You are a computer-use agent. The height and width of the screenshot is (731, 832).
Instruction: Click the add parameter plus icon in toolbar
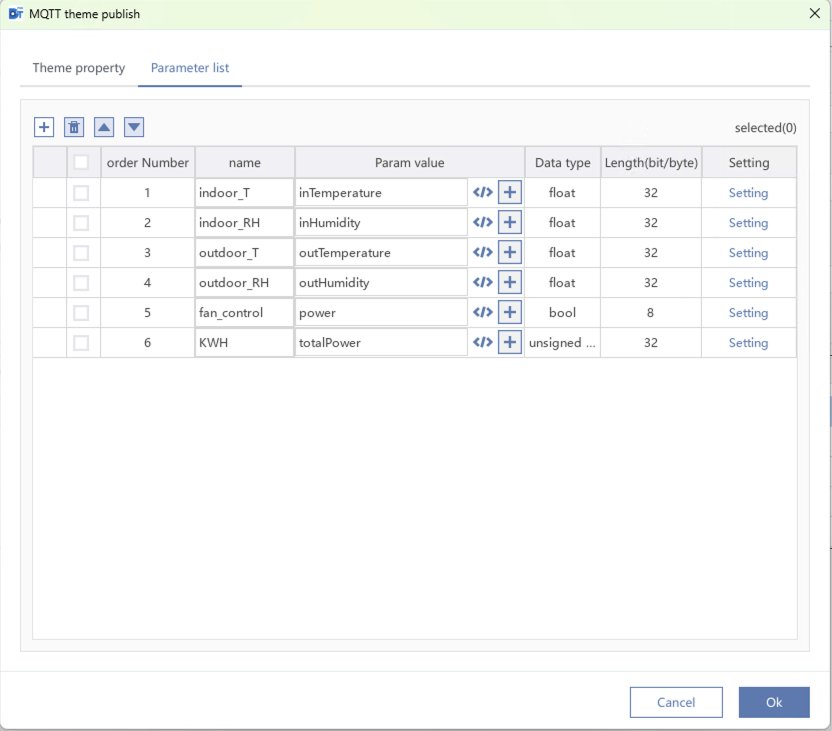(44, 127)
